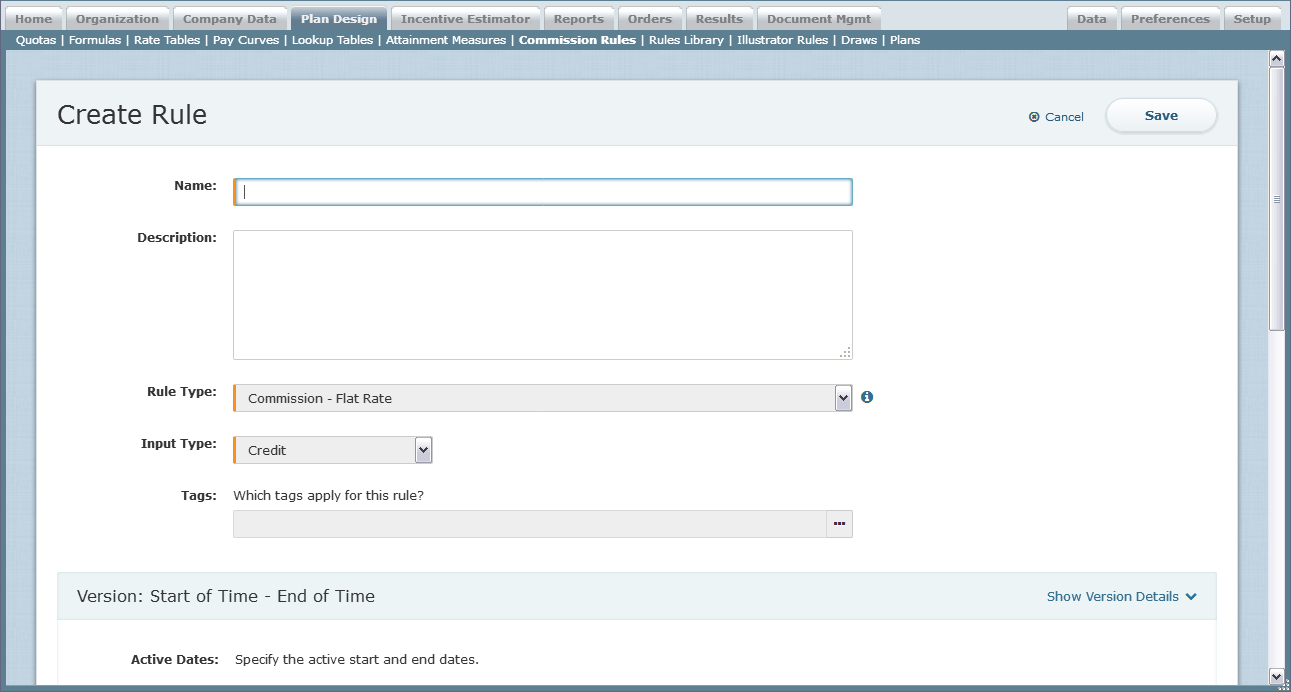Open the Setup tab
This screenshot has width=1291, height=692.
pyautogui.click(x=1252, y=19)
